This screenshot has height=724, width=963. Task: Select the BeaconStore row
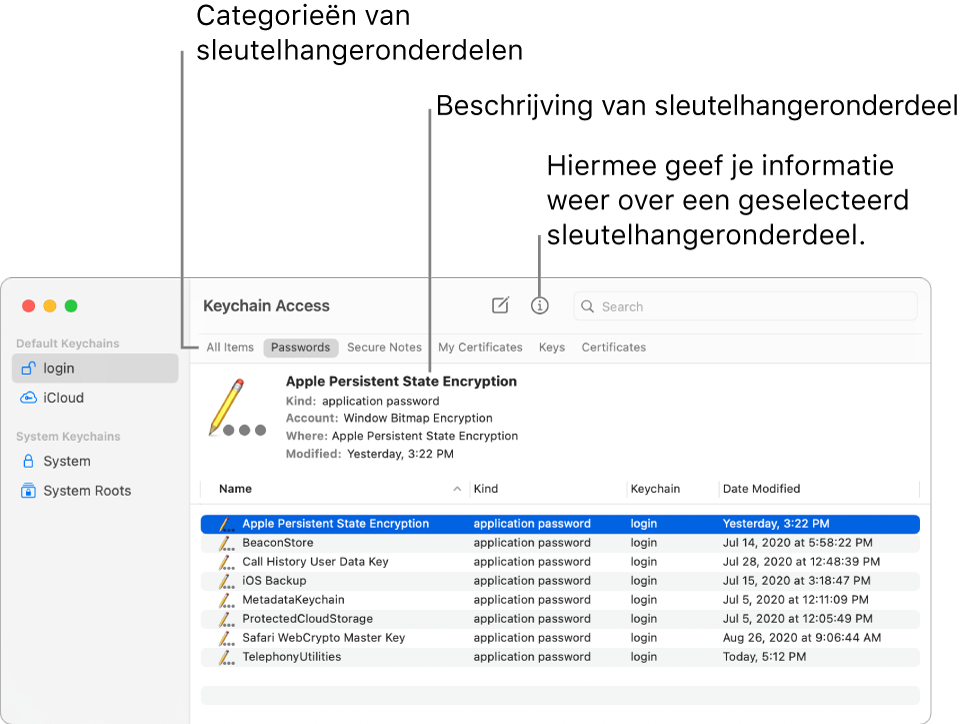tap(560, 543)
